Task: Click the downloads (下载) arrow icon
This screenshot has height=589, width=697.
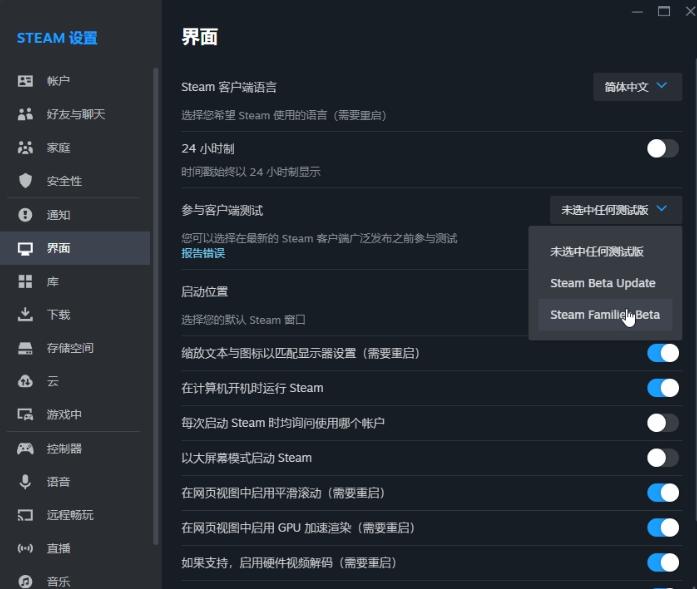Action: 25,314
